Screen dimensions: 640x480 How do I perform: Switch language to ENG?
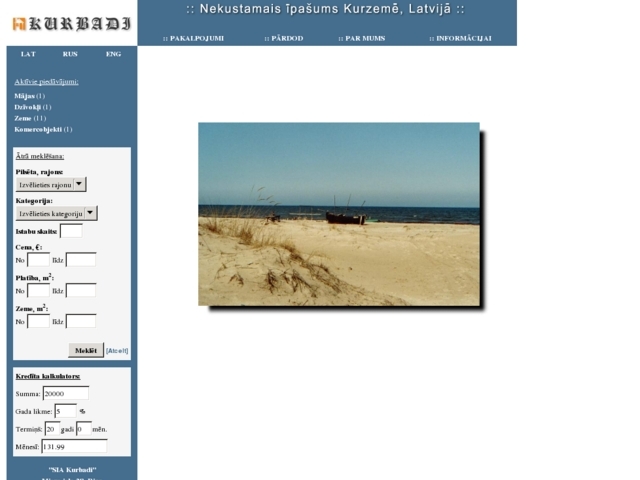coord(113,54)
